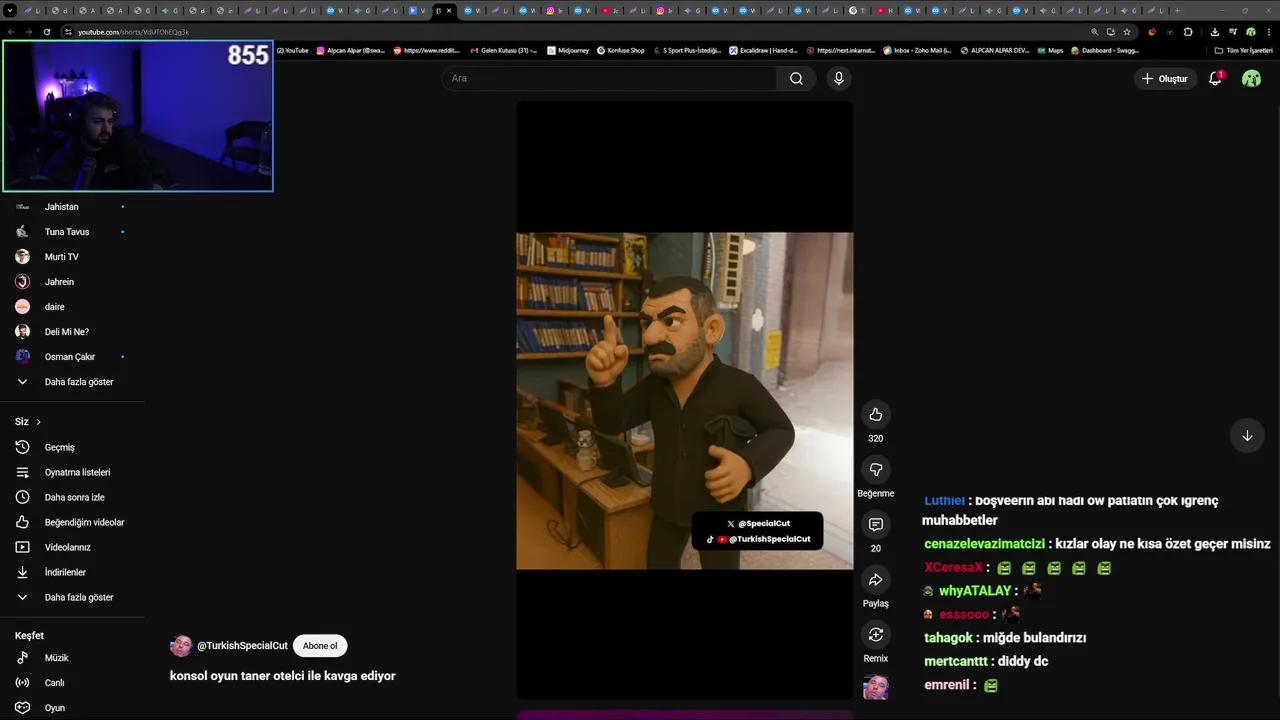The height and width of the screenshot is (720, 1280).
Task: Open Excalidraw bookmark
Action: coord(763,50)
